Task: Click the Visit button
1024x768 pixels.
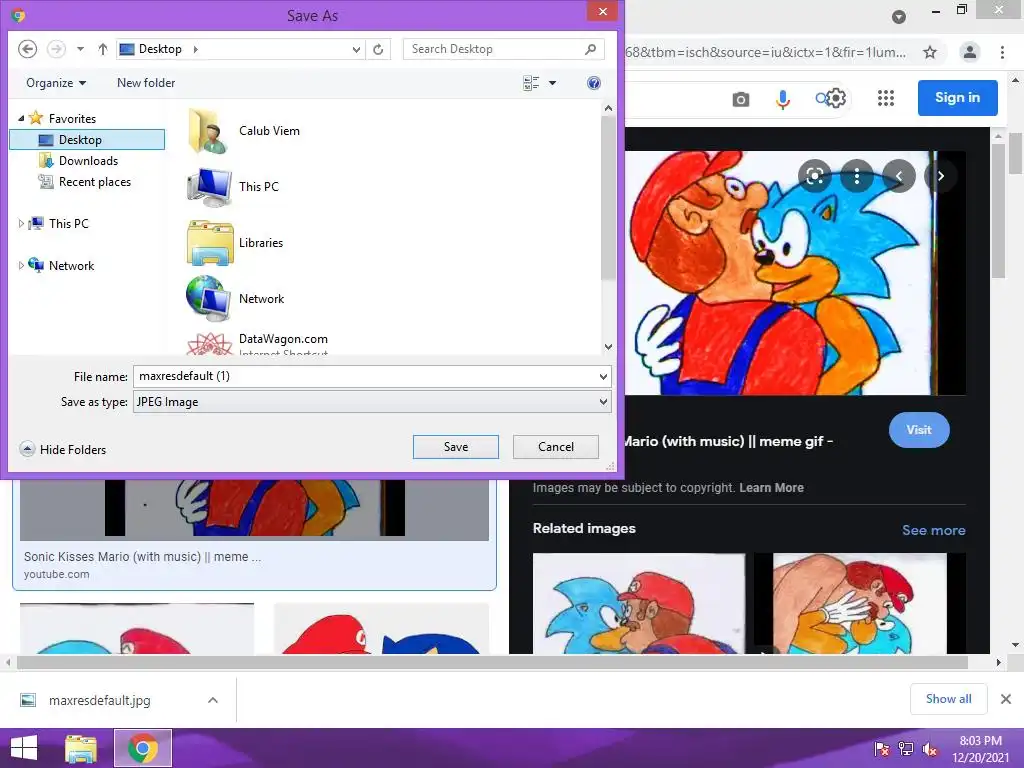Action: (x=919, y=430)
